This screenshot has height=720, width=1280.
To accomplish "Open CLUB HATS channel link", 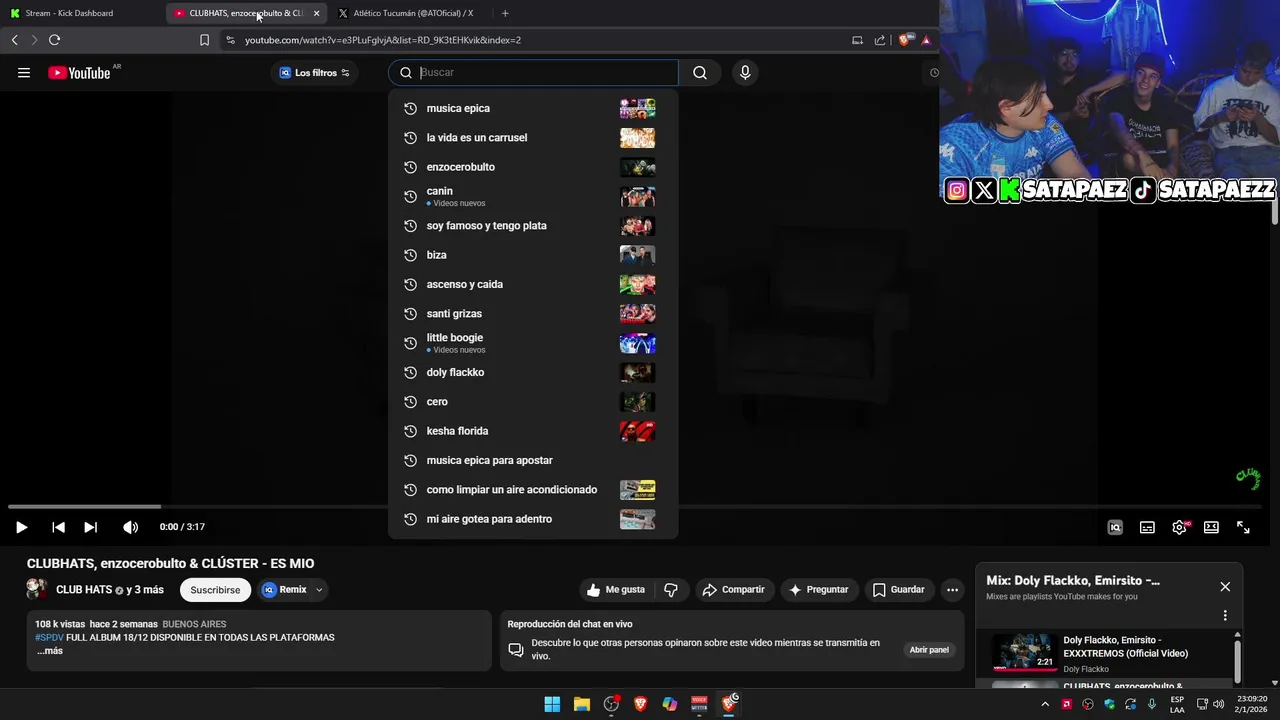I will coord(84,590).
